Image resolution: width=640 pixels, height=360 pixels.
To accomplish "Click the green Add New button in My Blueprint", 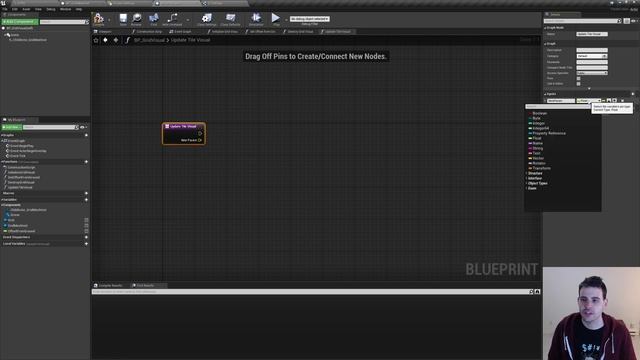I will [11, 127].
